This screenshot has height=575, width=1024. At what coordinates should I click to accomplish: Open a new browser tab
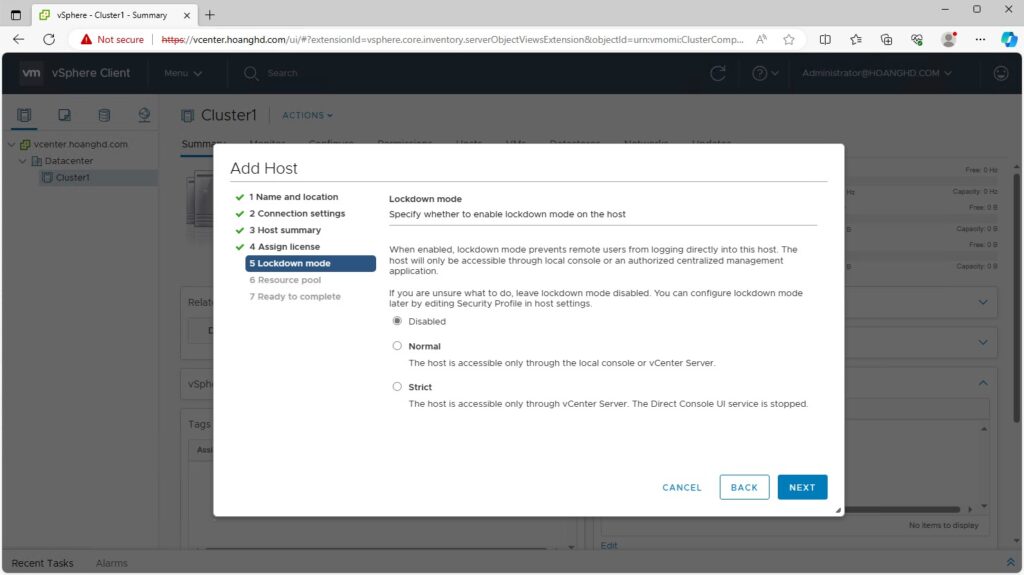210,14
